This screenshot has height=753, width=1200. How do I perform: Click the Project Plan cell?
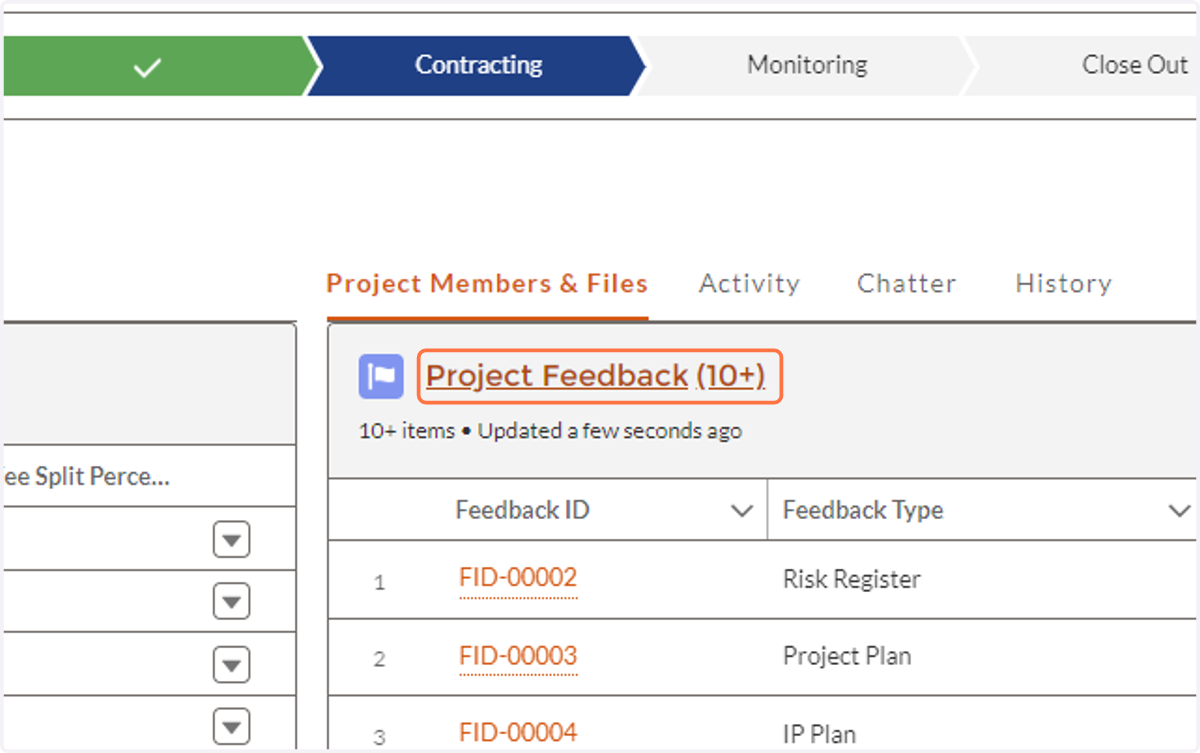pyautogui.click(x=847, y=657)
